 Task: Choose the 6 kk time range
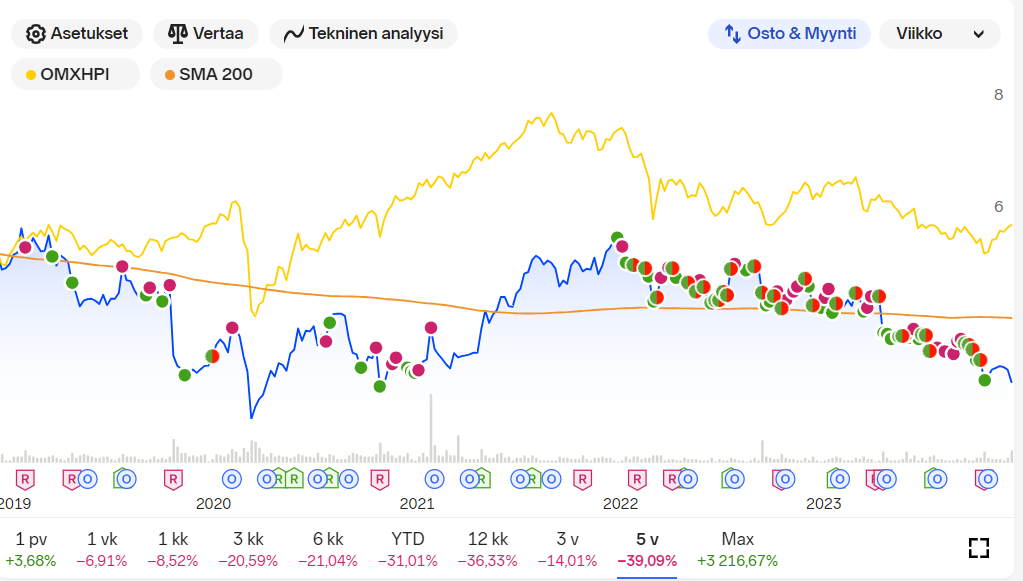click(x=328, y=549)
